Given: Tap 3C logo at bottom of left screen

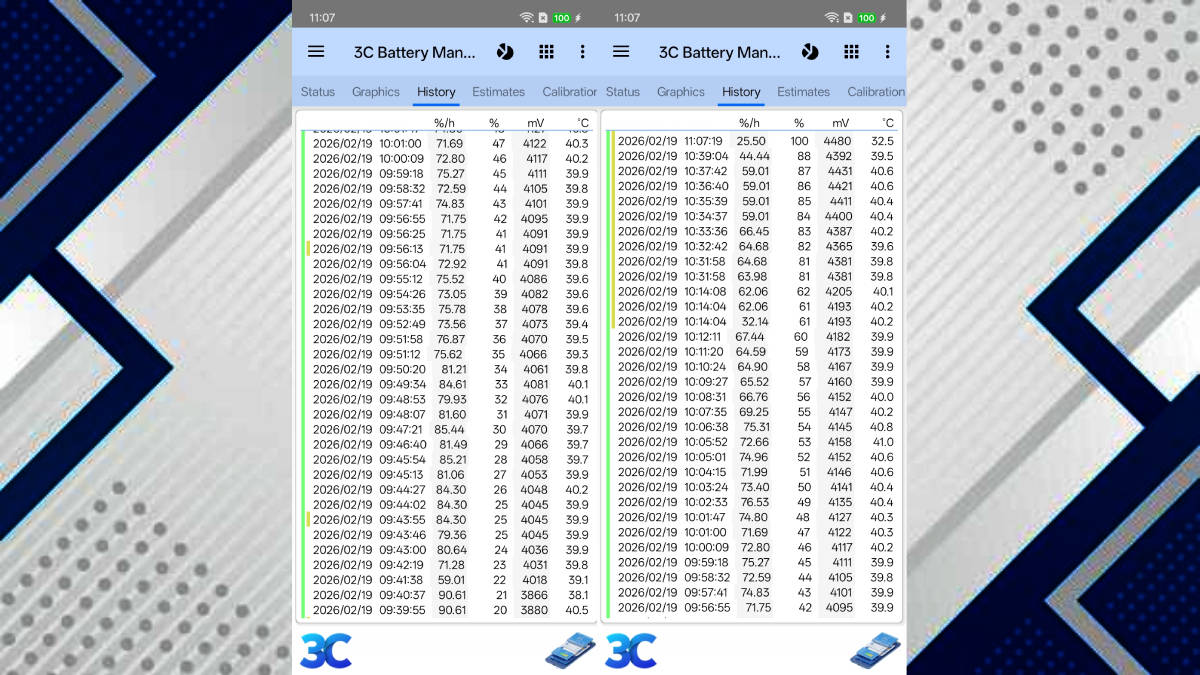Looking at the screenshot, I should (326, 650).
